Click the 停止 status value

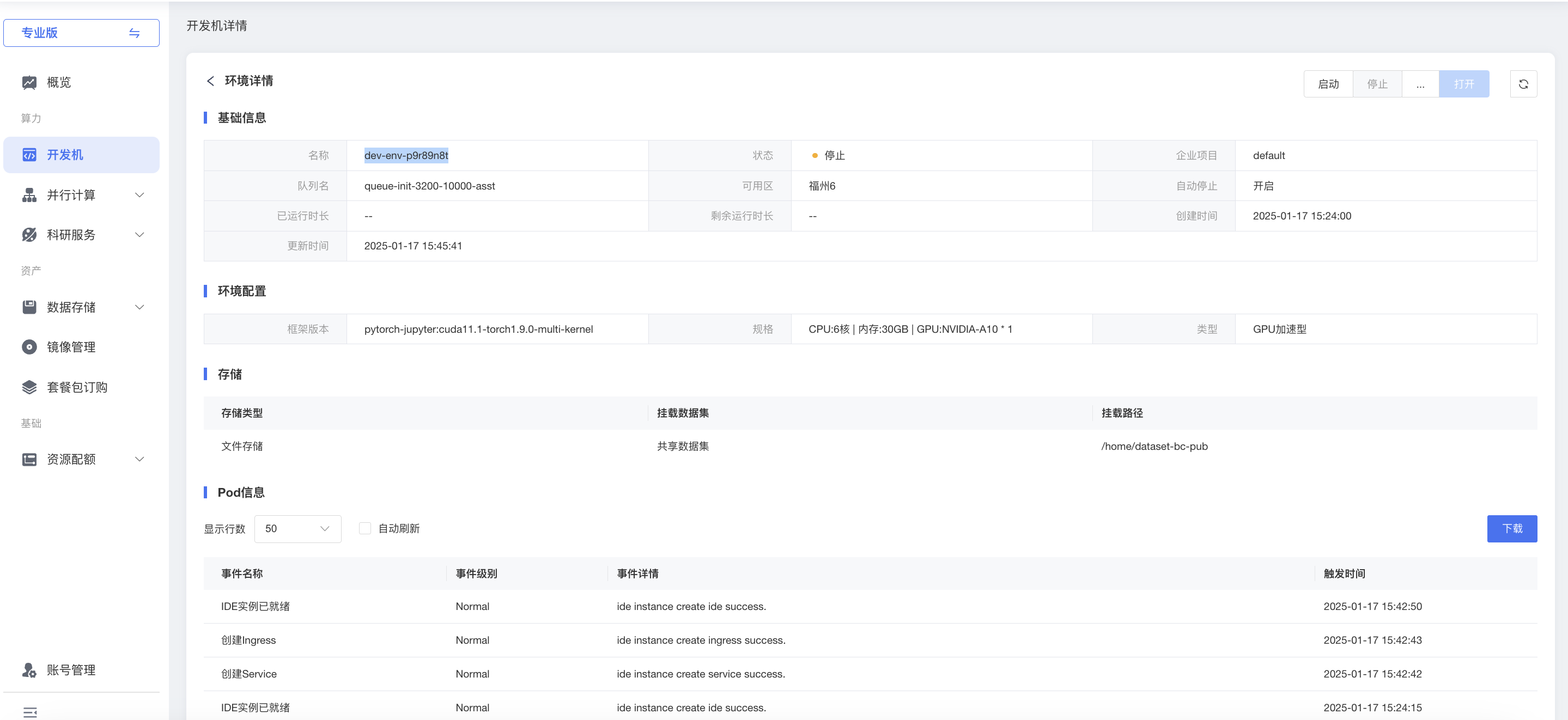click(x=834, y=155)
